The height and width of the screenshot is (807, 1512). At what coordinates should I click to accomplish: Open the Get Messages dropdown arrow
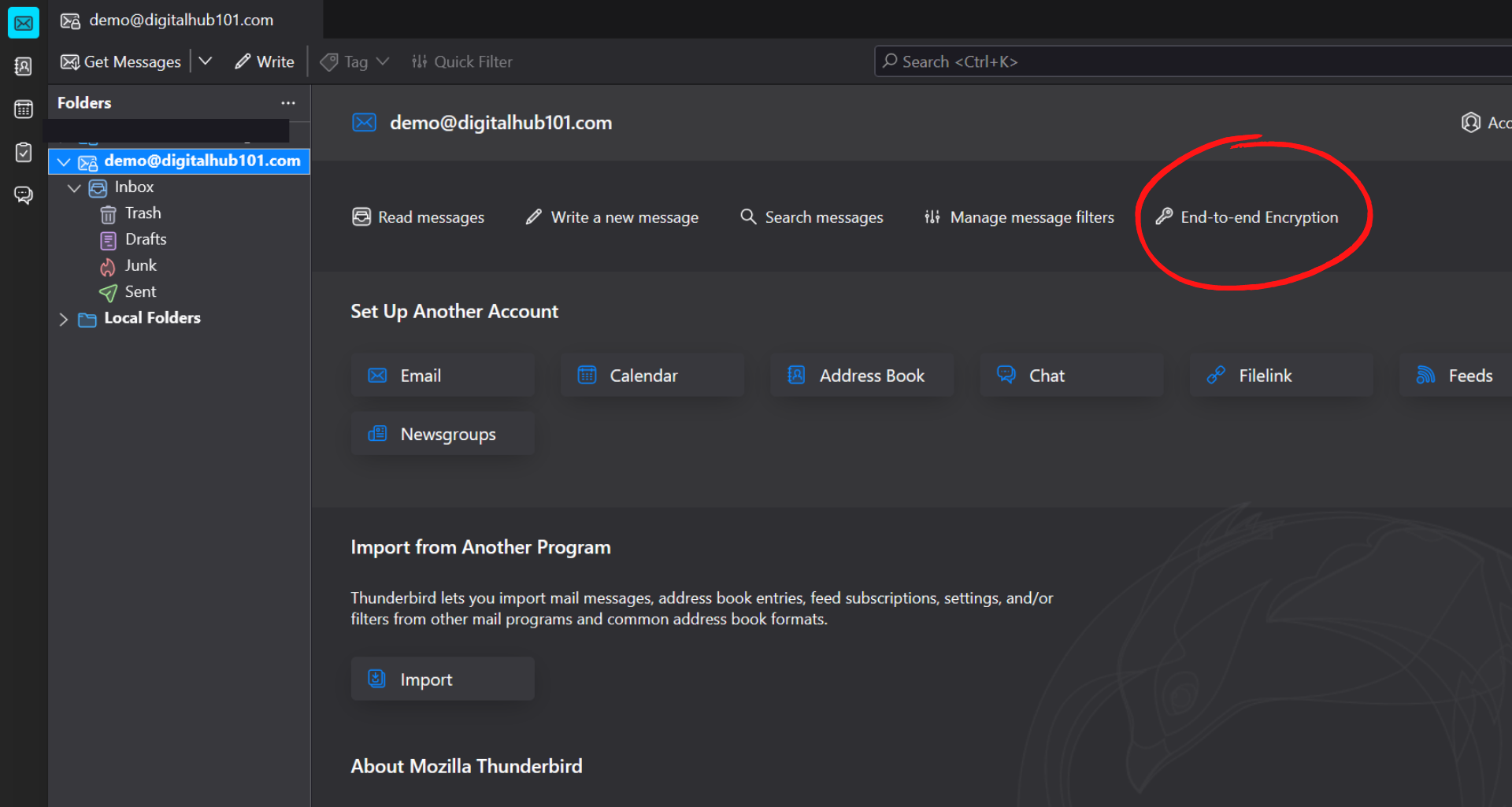(205, 61)
